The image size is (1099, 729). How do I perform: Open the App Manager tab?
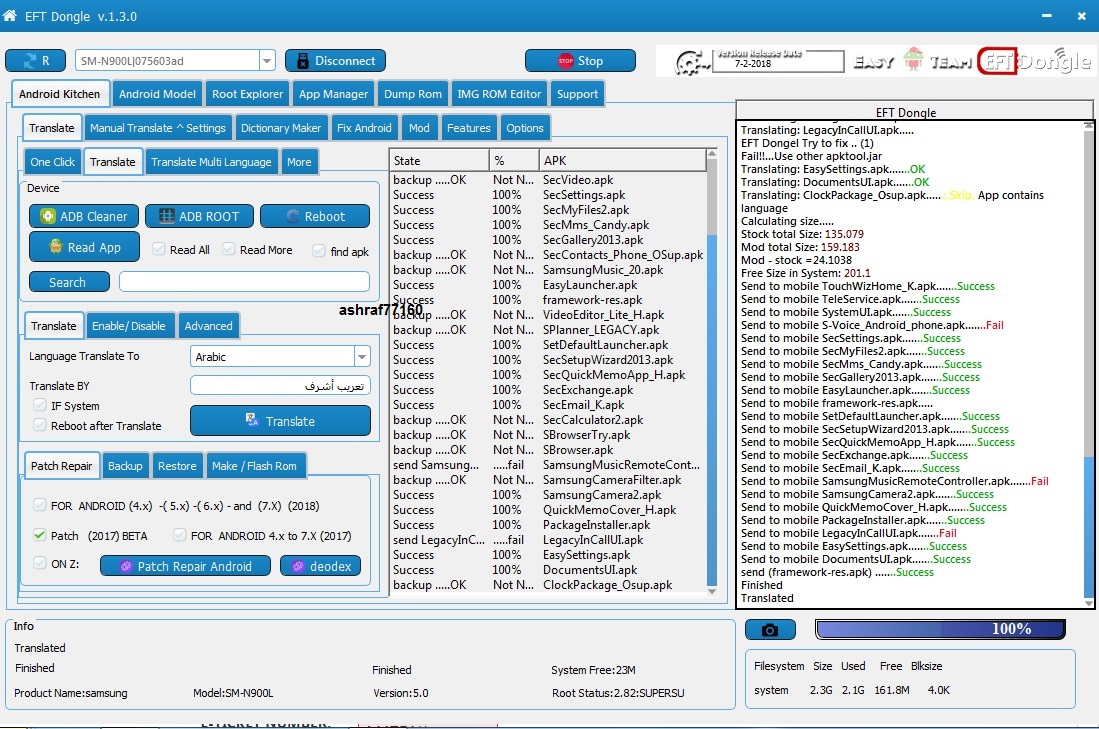[x=334, y=94]
